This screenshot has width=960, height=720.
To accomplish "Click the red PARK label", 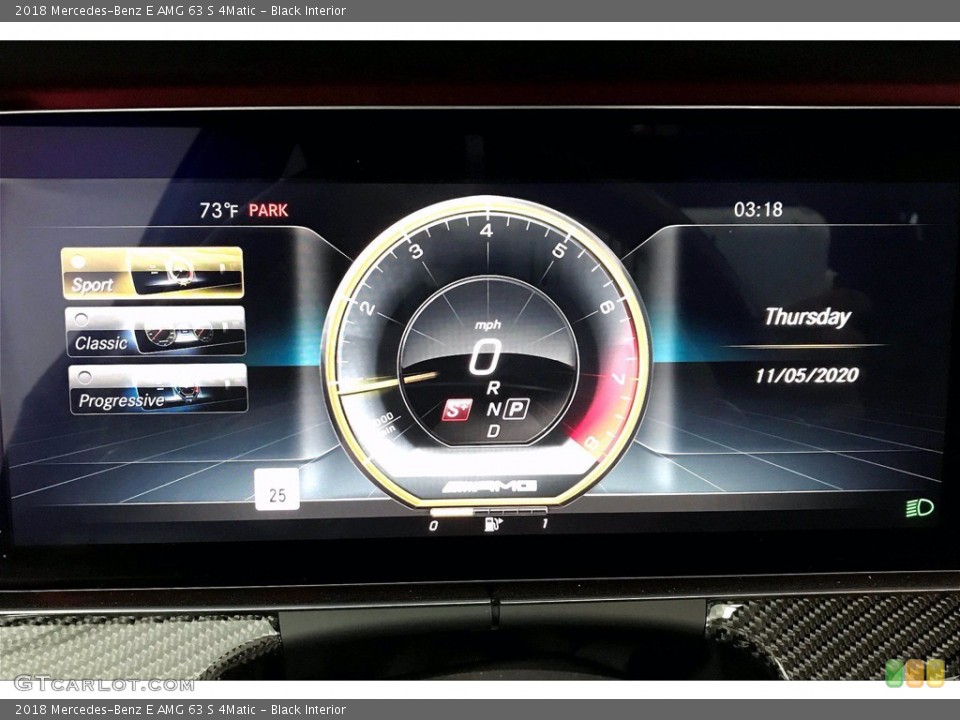I will click(268, 211).
